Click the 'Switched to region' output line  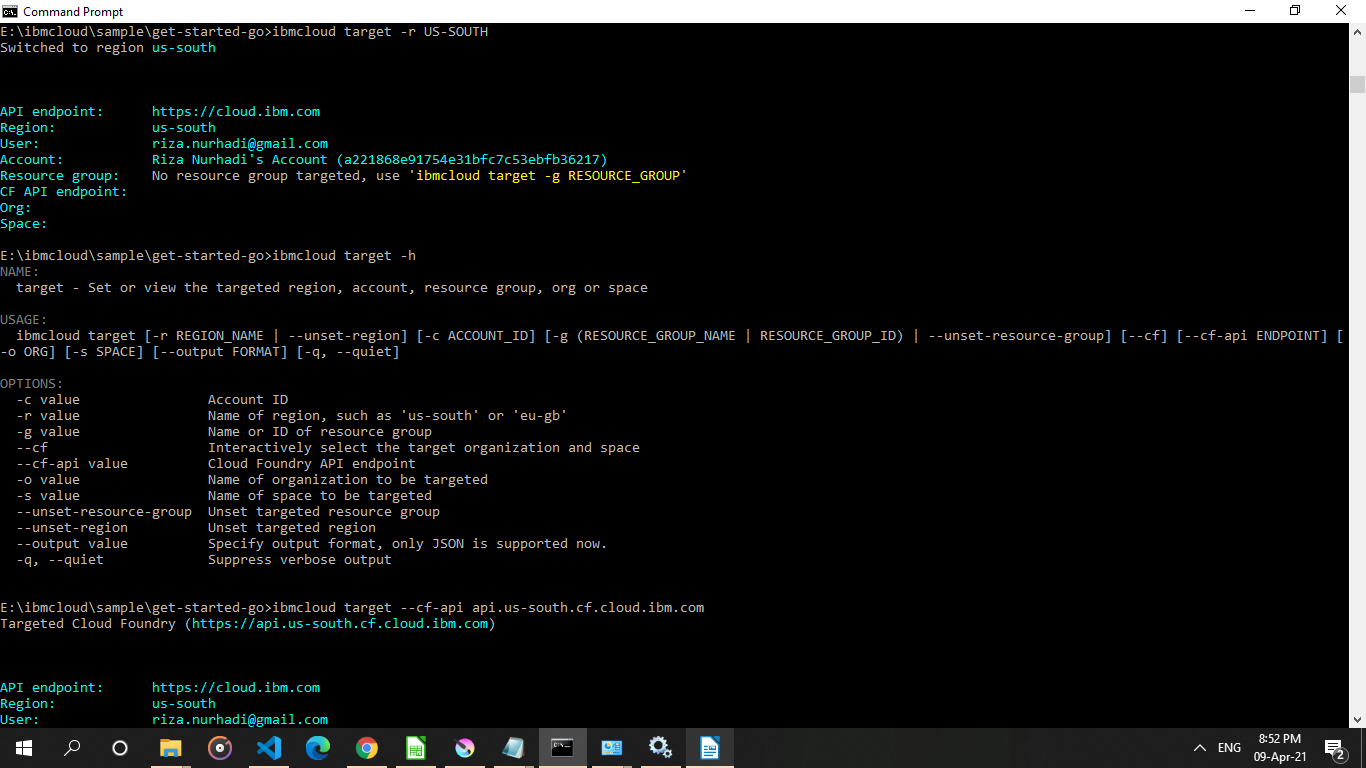click(108, 48)
